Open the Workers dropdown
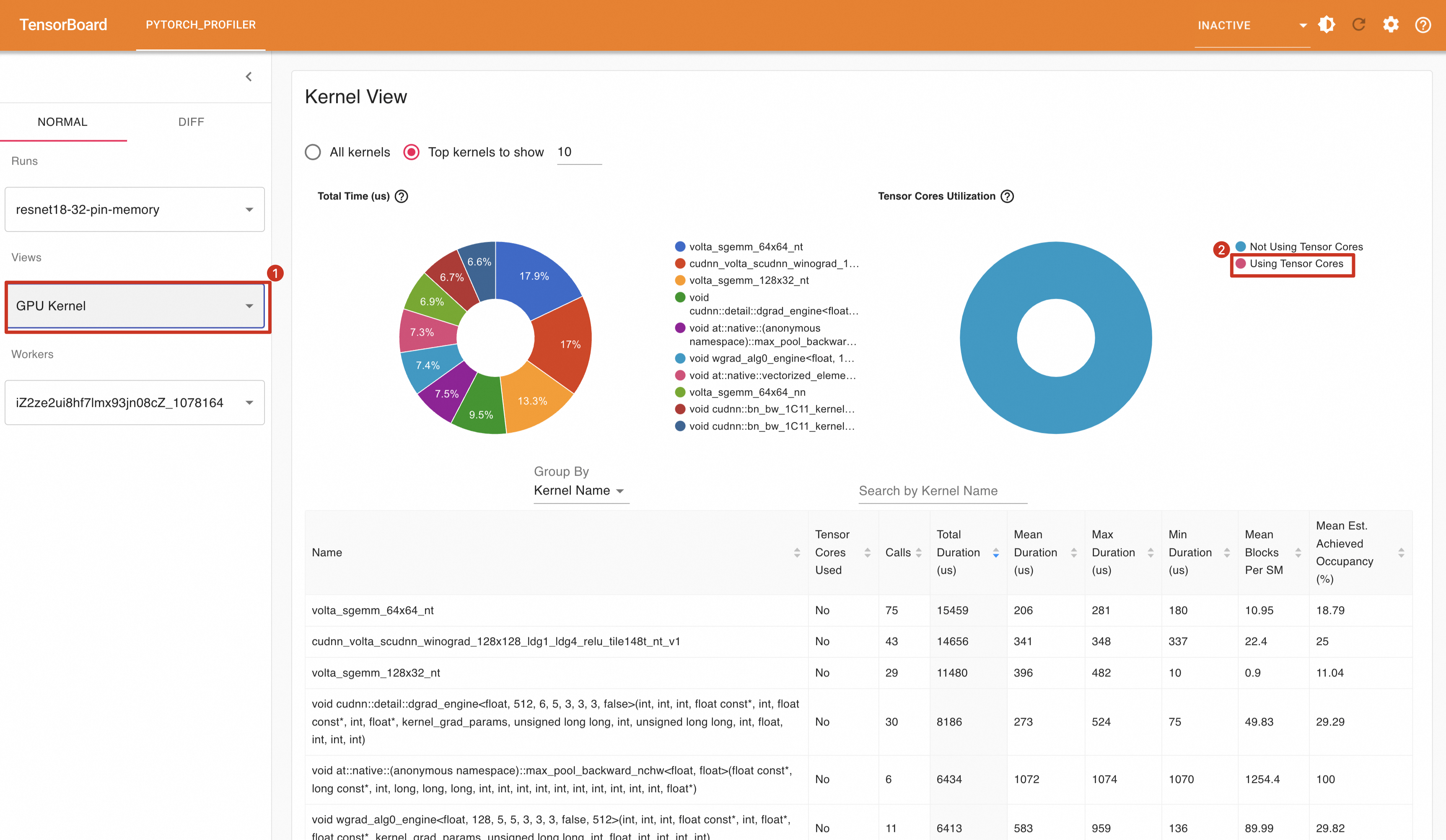This screenshot has height=840, width=1446. [x=134, y=402]
